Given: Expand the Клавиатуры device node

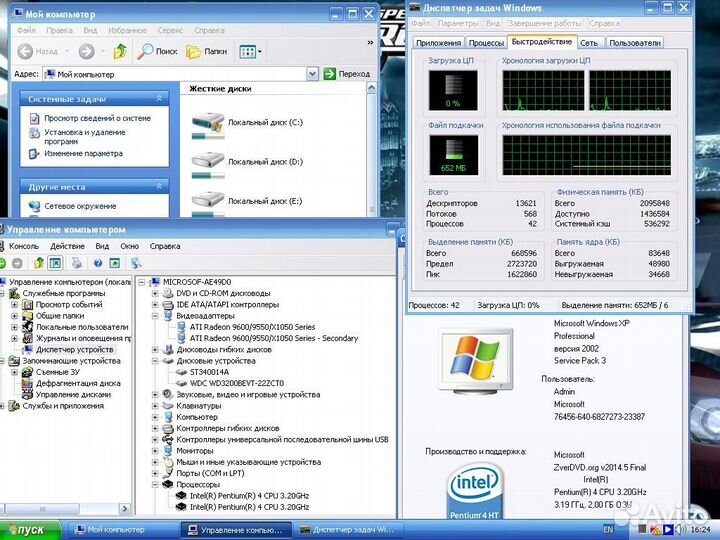Looking at the screenshot, I should [x=155, y=406].
